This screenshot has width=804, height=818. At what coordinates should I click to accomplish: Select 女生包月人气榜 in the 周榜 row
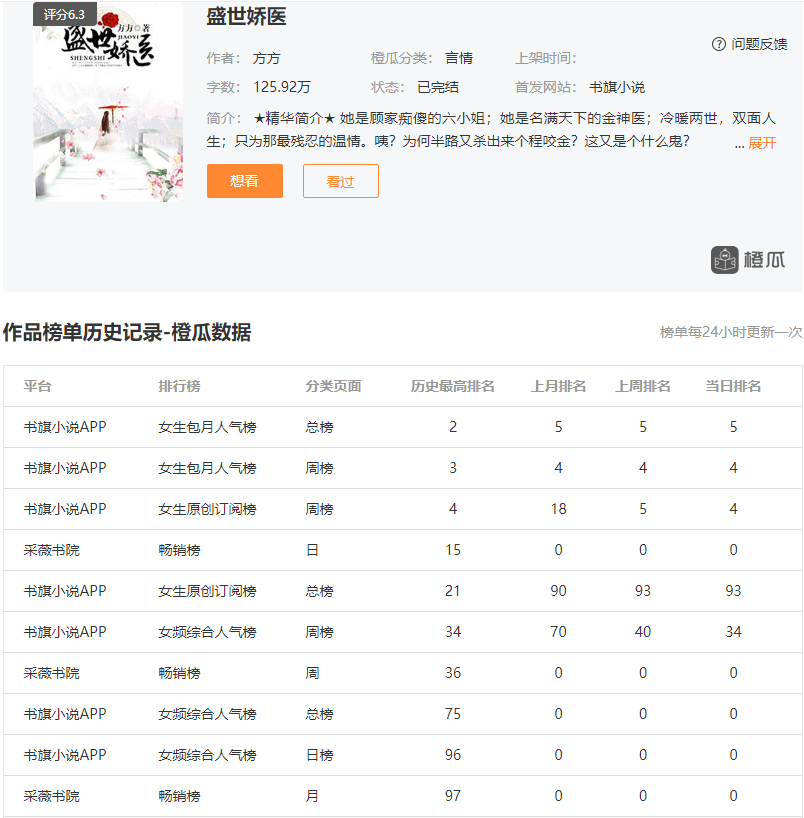(x=208, y=468)
